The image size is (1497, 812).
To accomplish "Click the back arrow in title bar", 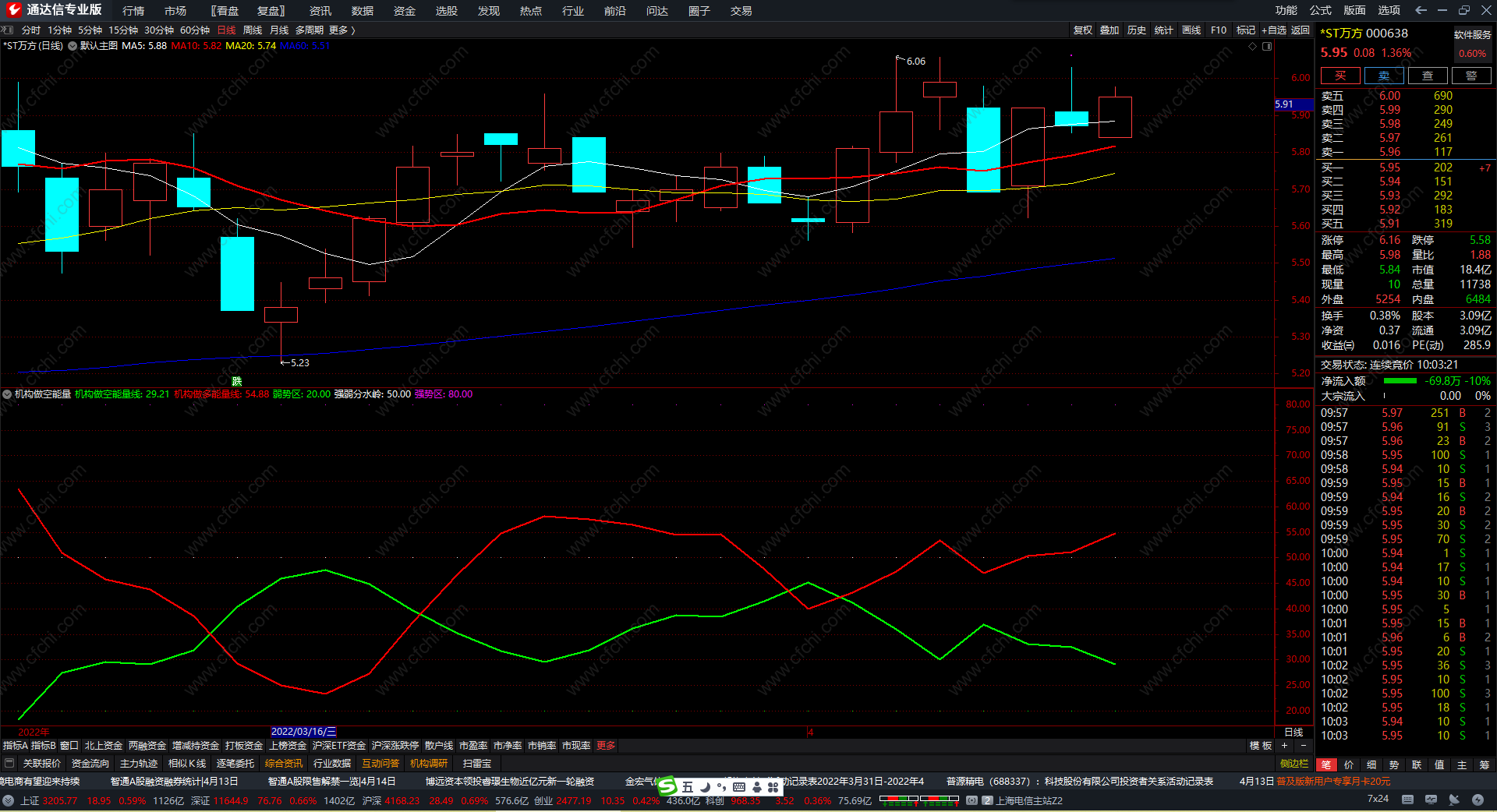I will click(x=1421, y=10).
